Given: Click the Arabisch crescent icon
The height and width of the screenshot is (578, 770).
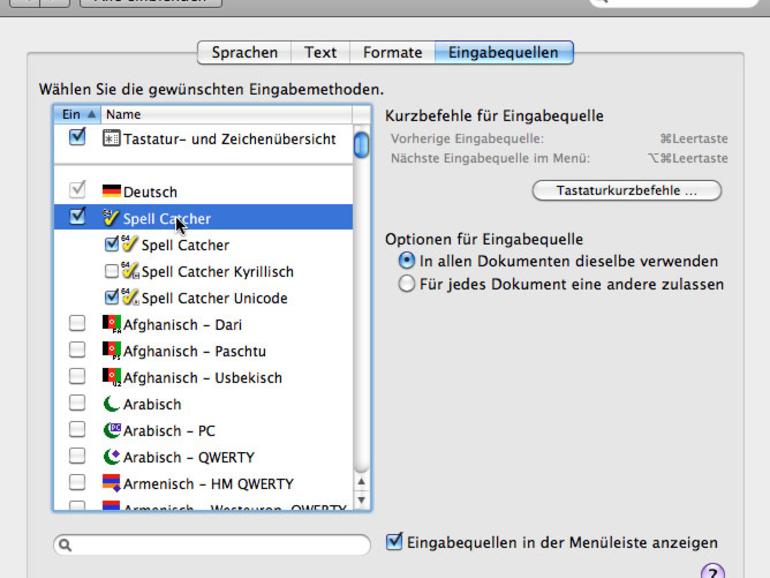Looking at the screenshot, I should click(111, 404).
